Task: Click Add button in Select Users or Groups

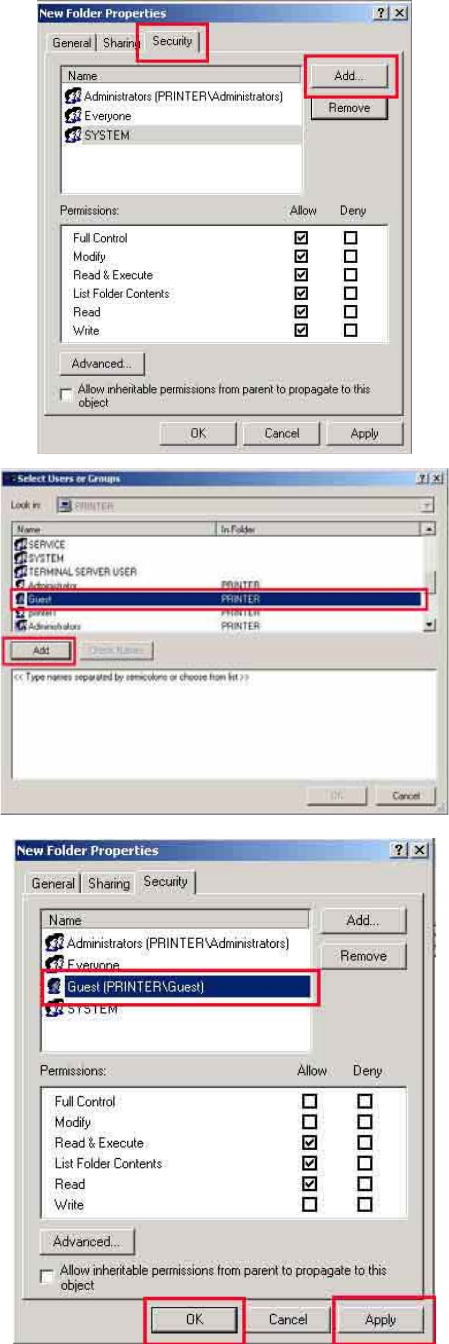Action: pos(42,650)
